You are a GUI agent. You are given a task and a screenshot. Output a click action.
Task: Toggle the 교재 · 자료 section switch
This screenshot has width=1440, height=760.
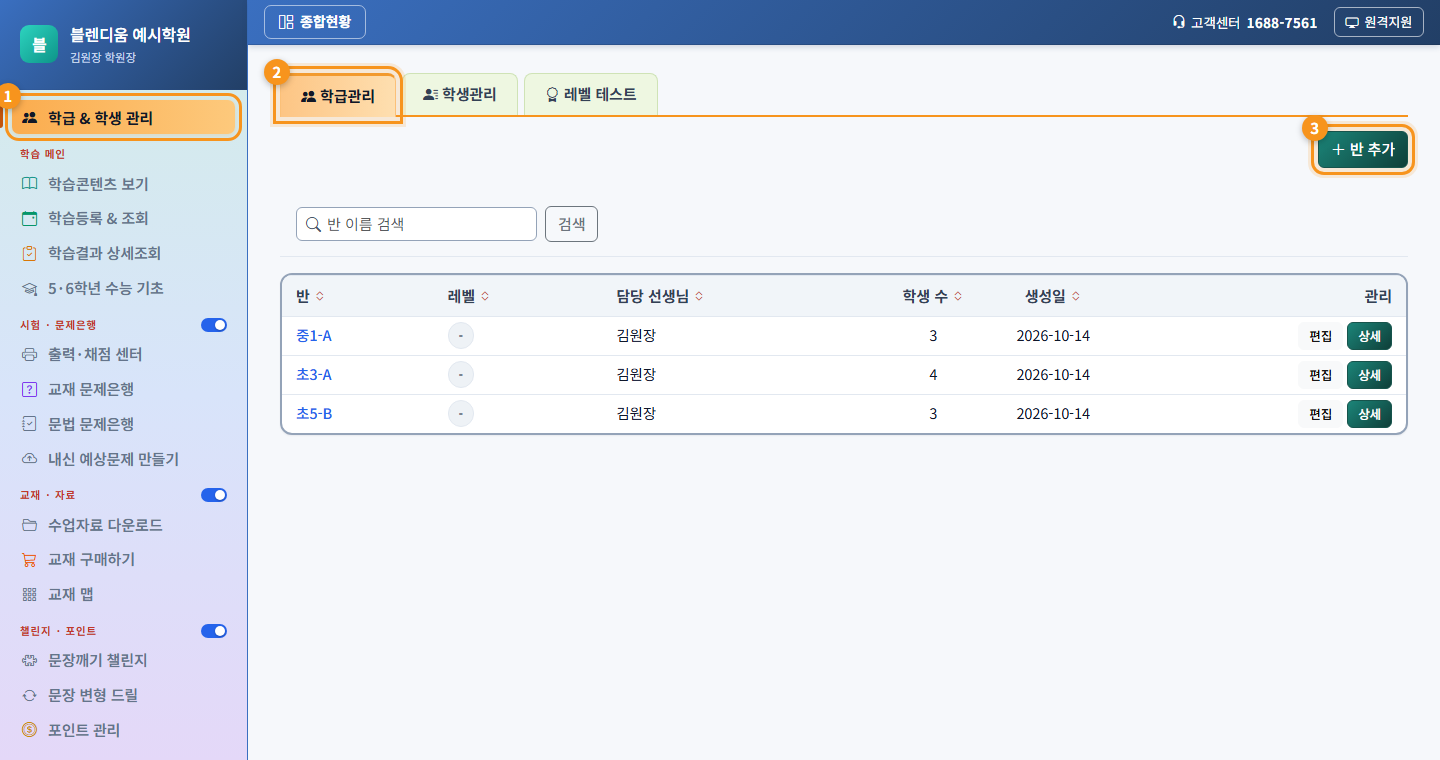click(214, 495)
